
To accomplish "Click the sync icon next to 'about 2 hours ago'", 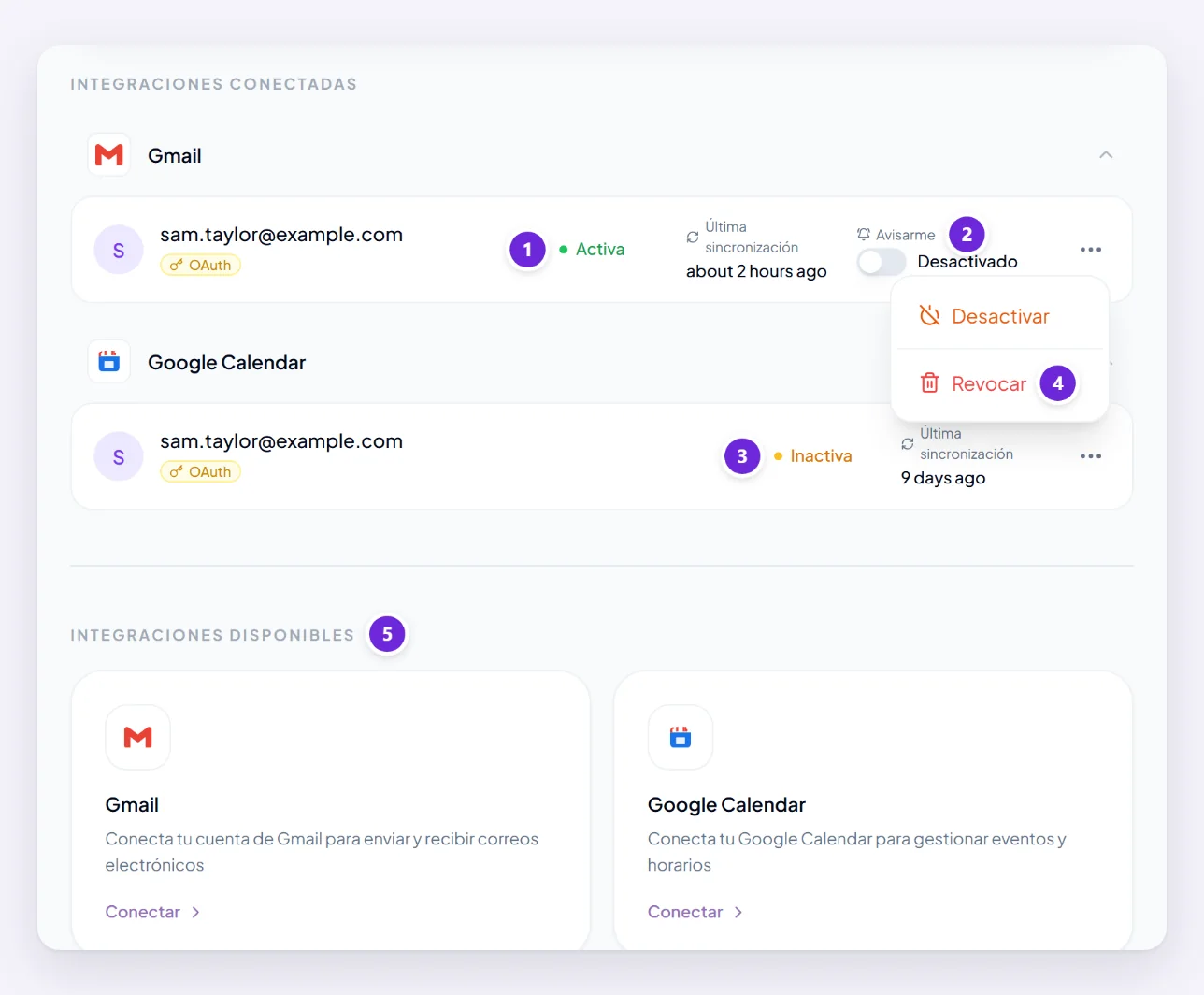I will click(693, 238).
